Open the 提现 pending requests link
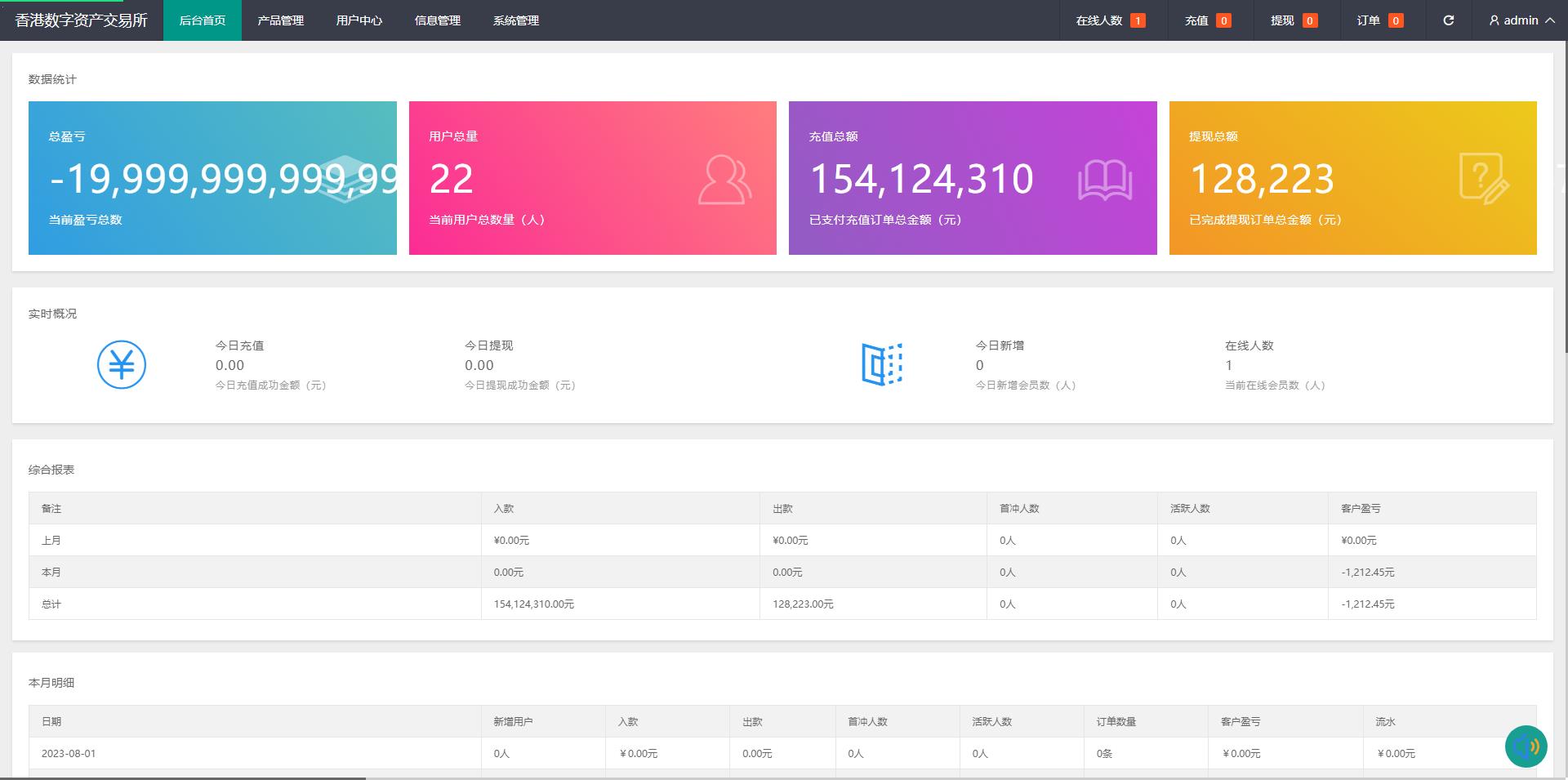1568x780 pixels. [x=1293, y=20]
